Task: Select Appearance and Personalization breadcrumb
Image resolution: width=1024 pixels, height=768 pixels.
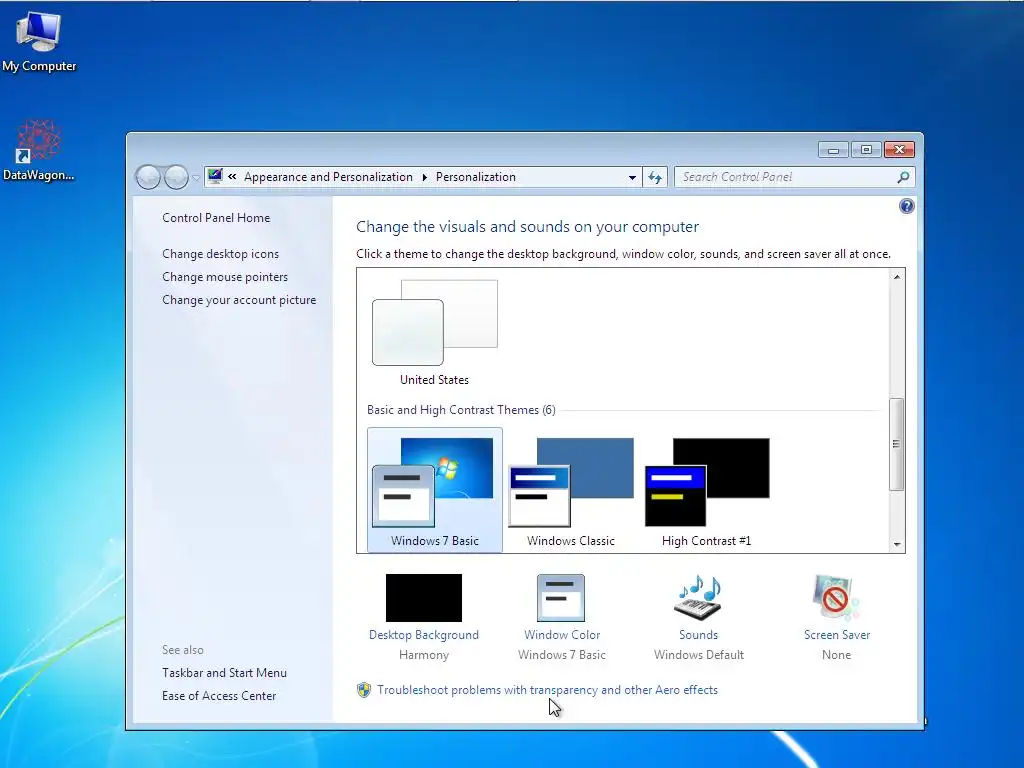Action: [x=328, y=177]
